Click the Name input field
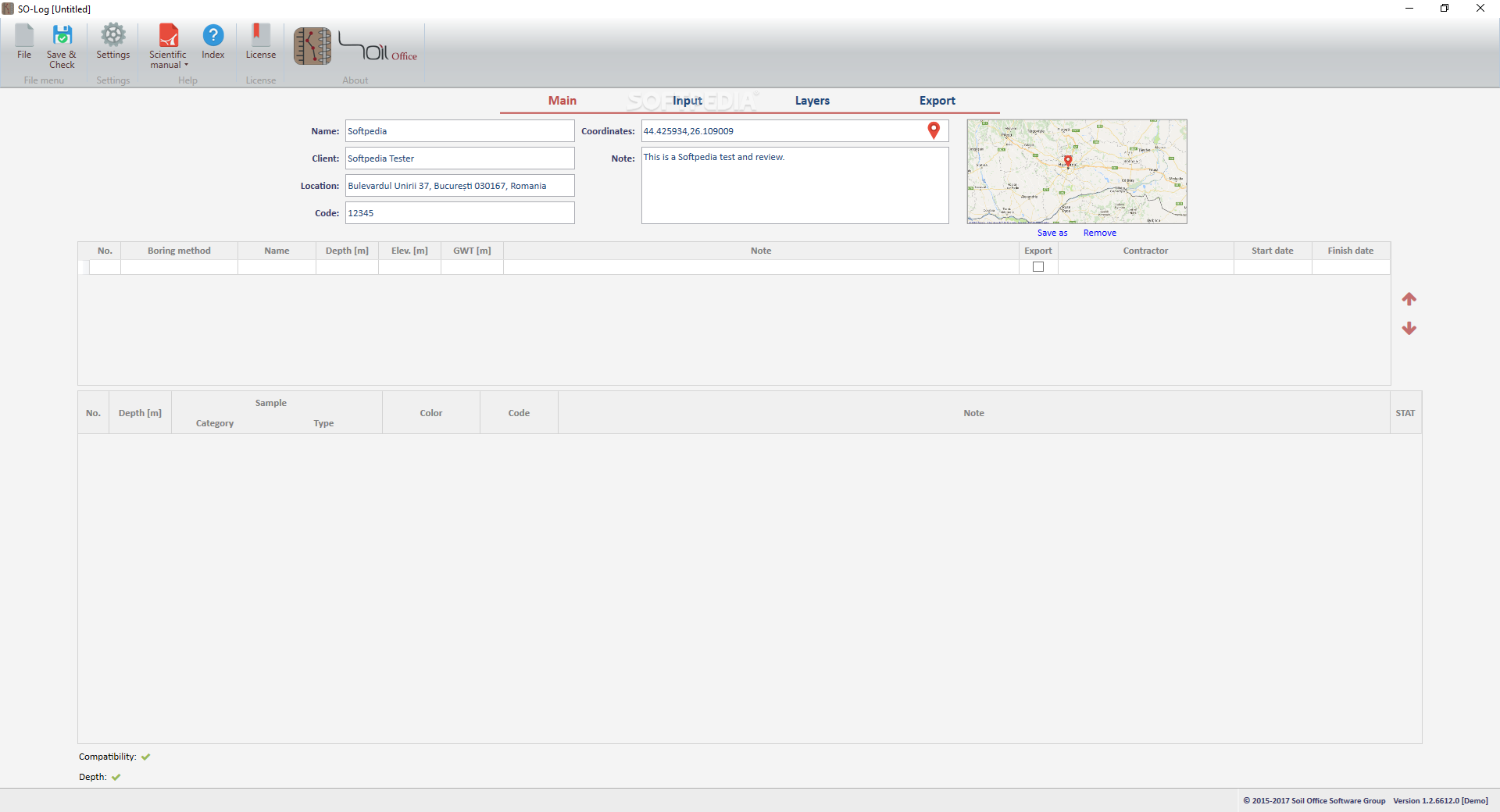The height and width of the screenshot is (812, 1500). [x=459, y=131]
